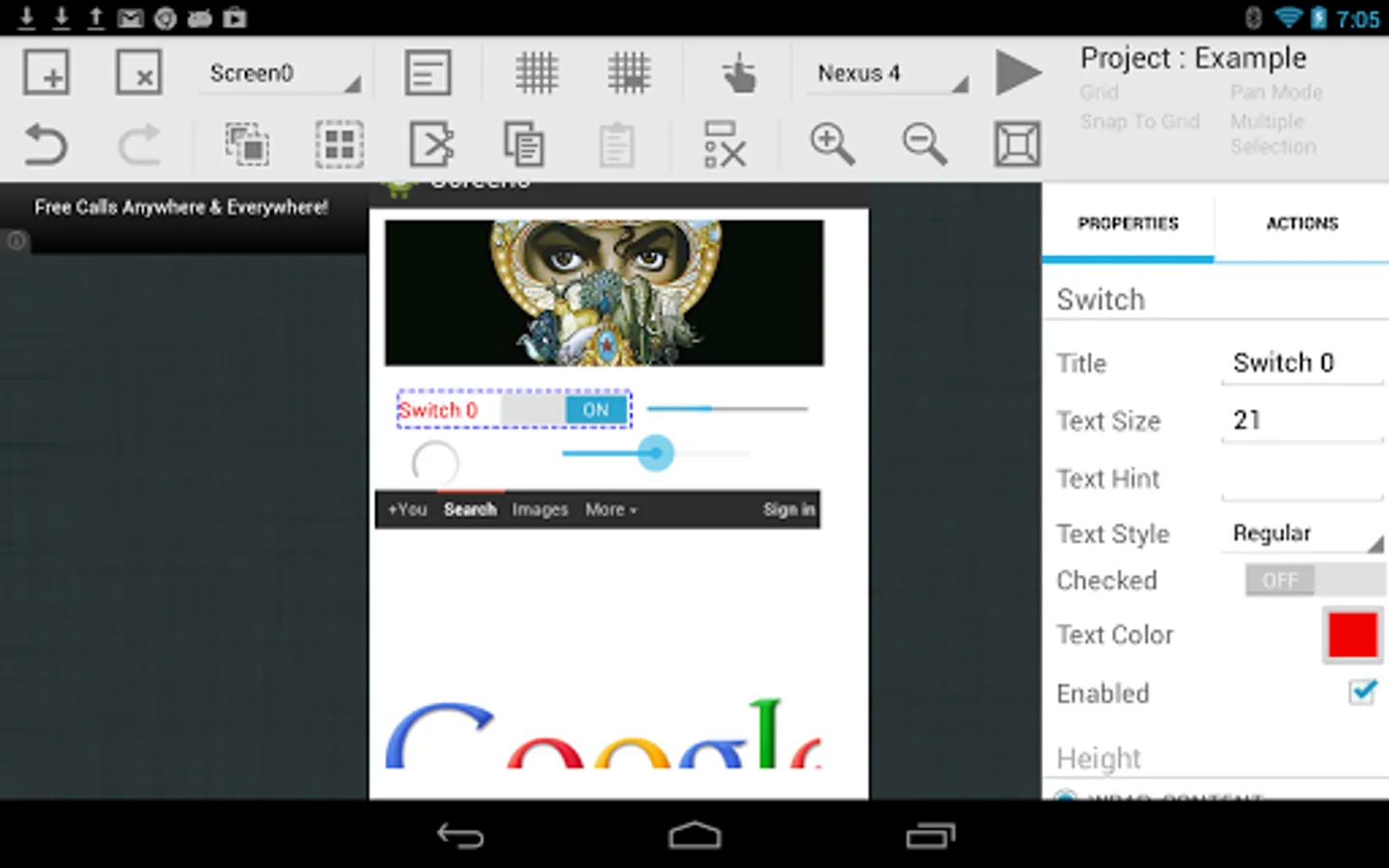Click the +You link in the web view

[x=407, y=509]
